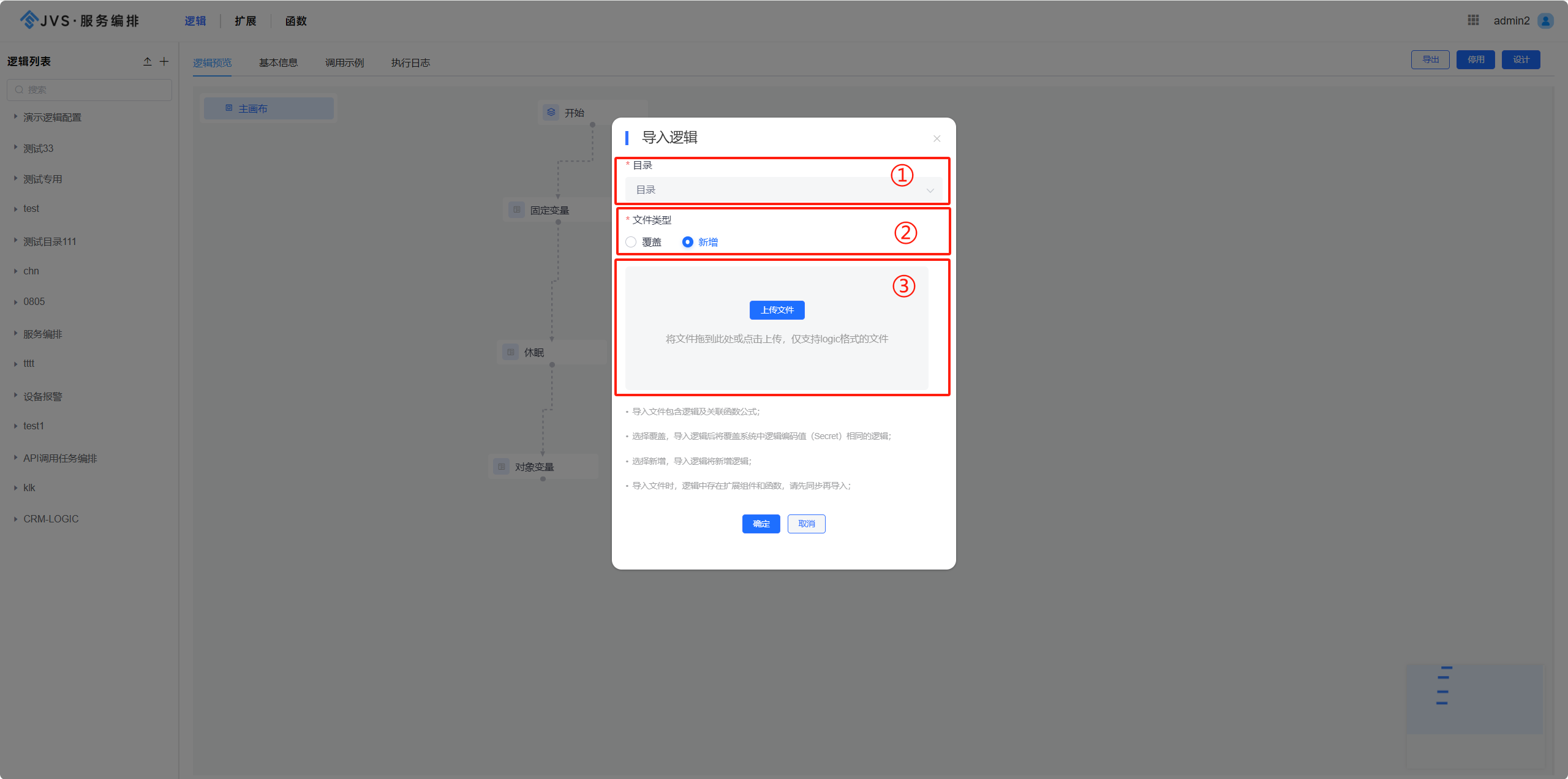Open the 基本信息 tab

point(279,62)
